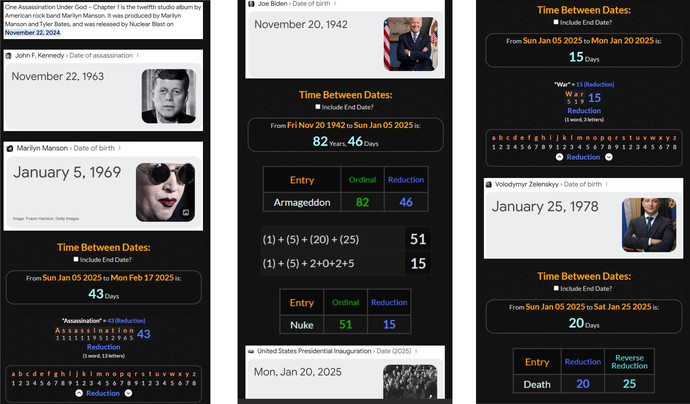Click the 'Sun Jan 05 2025 to Sat Jan 25 2025' range
The width and height of the screenshot is (690, 404).
(x=588, y=307)
